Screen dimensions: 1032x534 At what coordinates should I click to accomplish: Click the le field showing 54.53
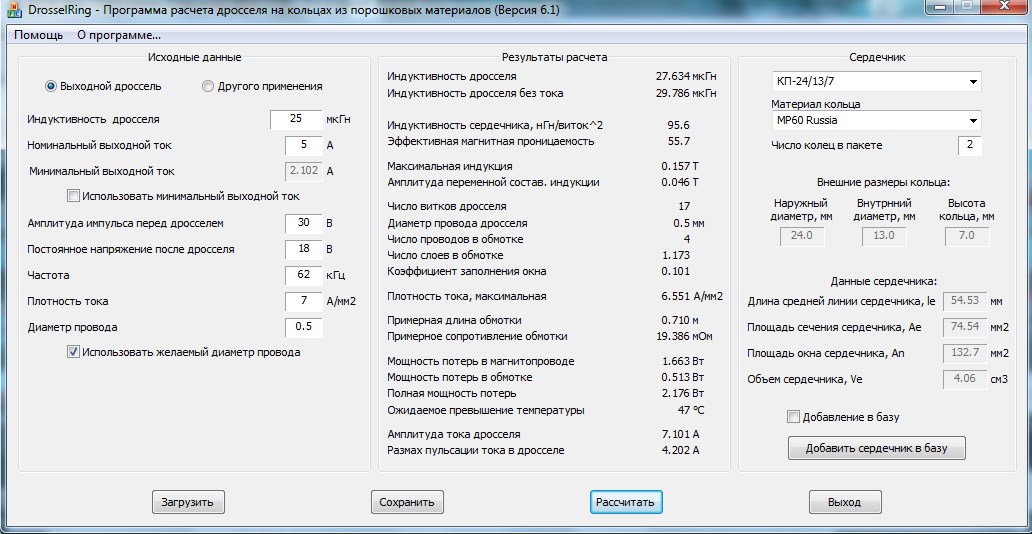coord(966,302)
